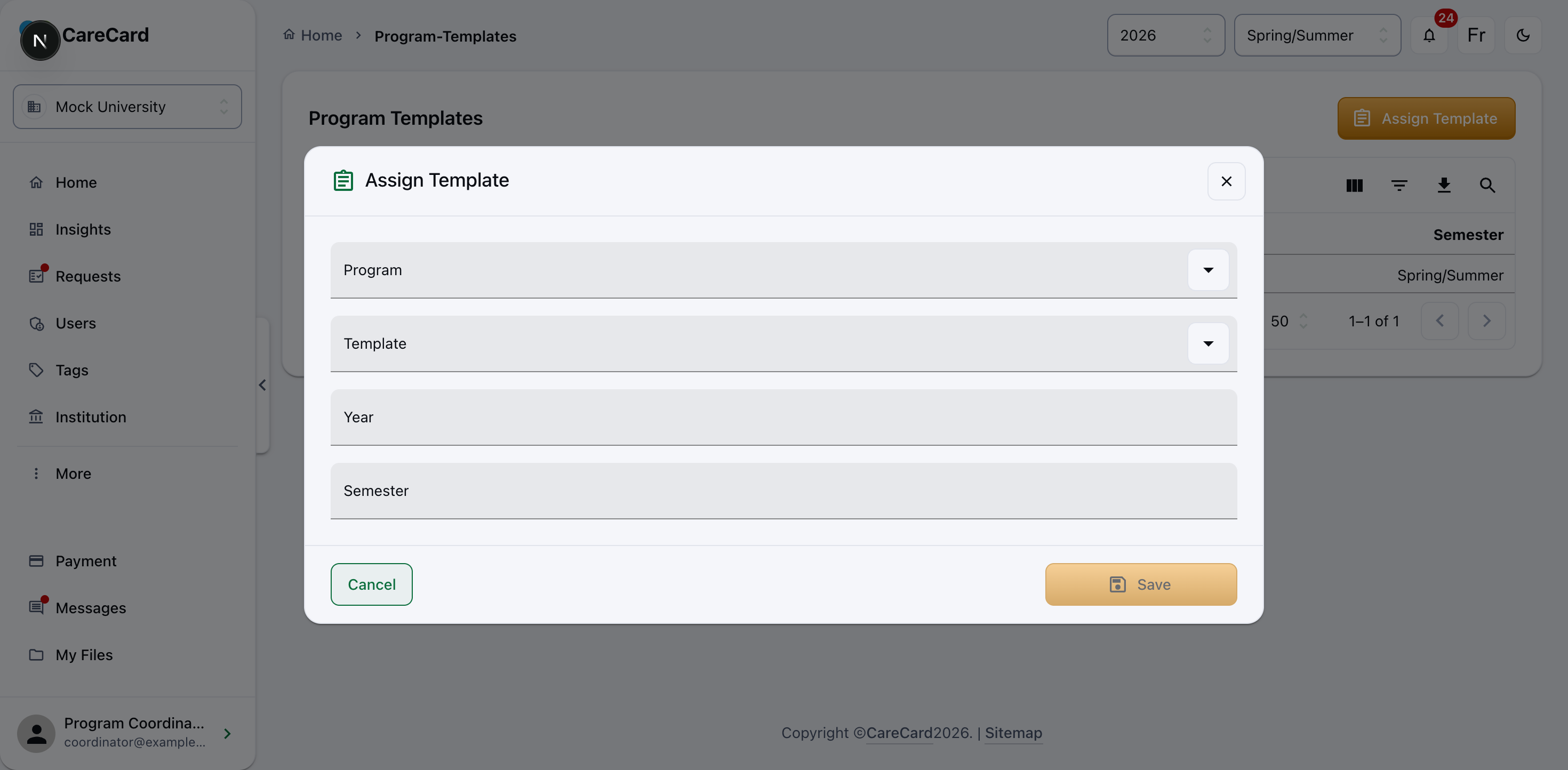The height and width of the screenshot is (770, 1568).
Task: Go to next table page
Action: (1486, 321)
